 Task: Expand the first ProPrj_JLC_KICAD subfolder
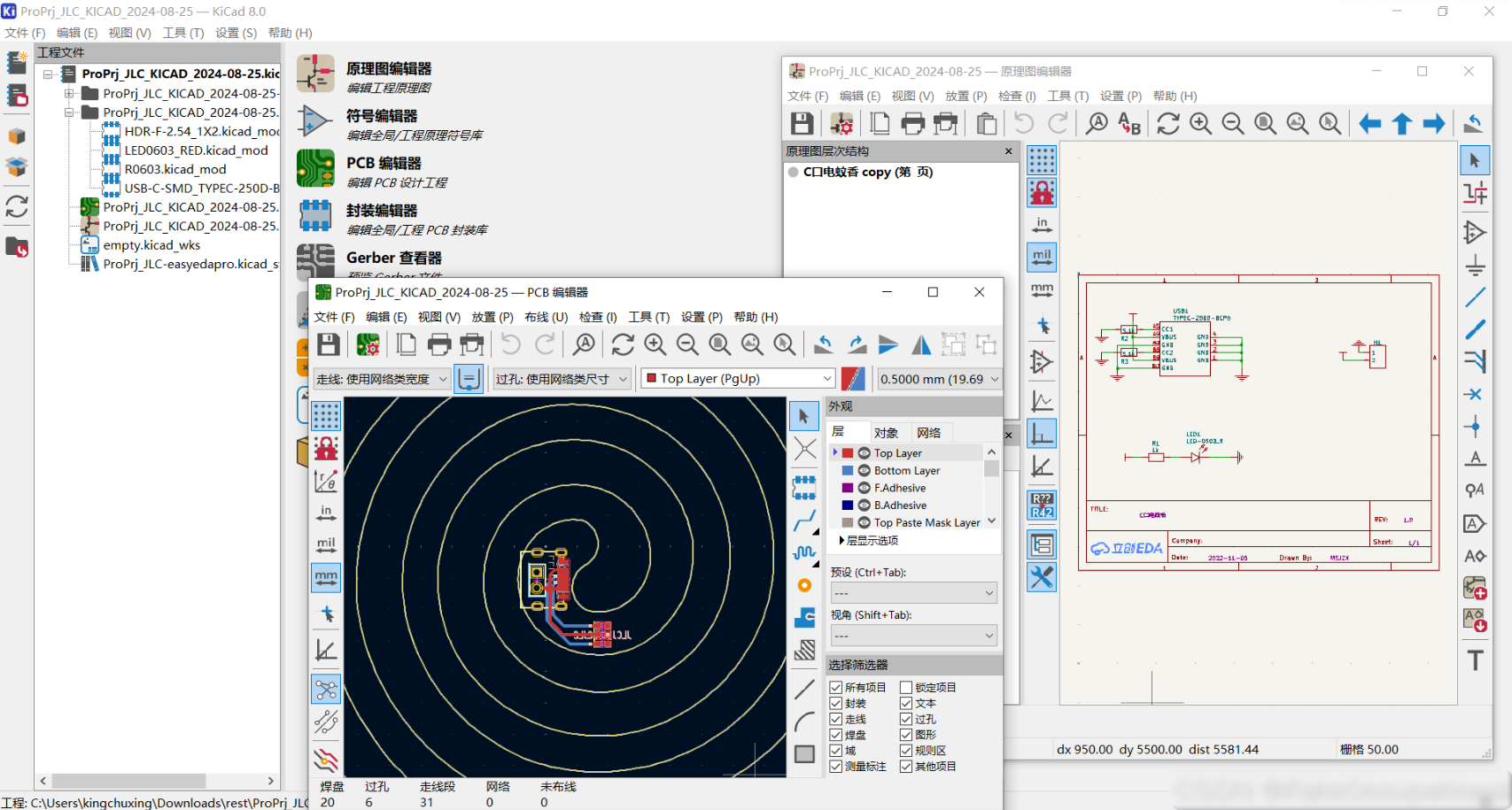[x=68, y=93]
